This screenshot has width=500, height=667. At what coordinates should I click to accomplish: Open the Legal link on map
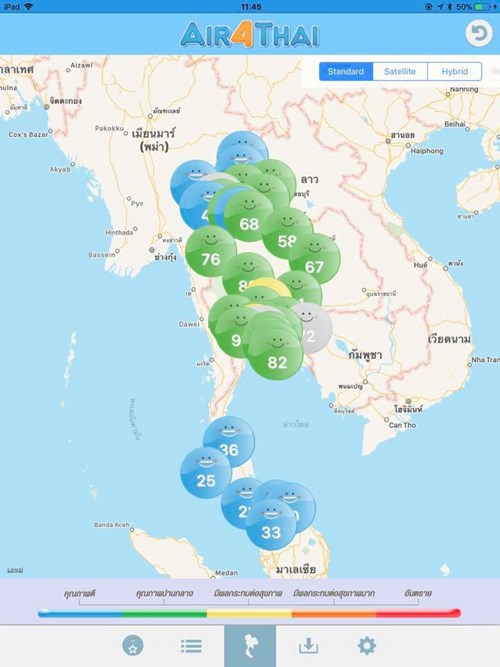(15, 570)
